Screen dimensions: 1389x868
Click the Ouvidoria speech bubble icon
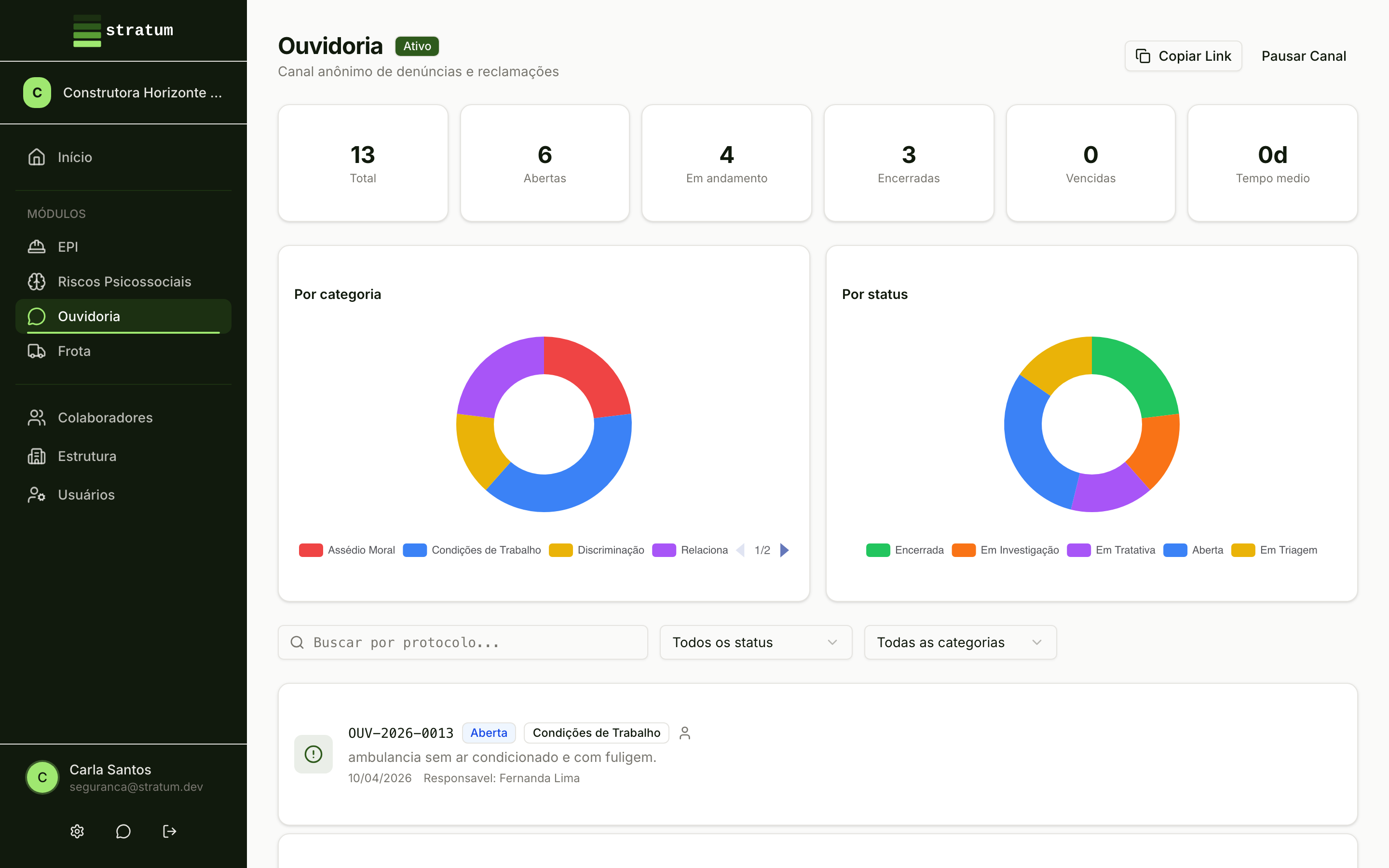[37, 316]
